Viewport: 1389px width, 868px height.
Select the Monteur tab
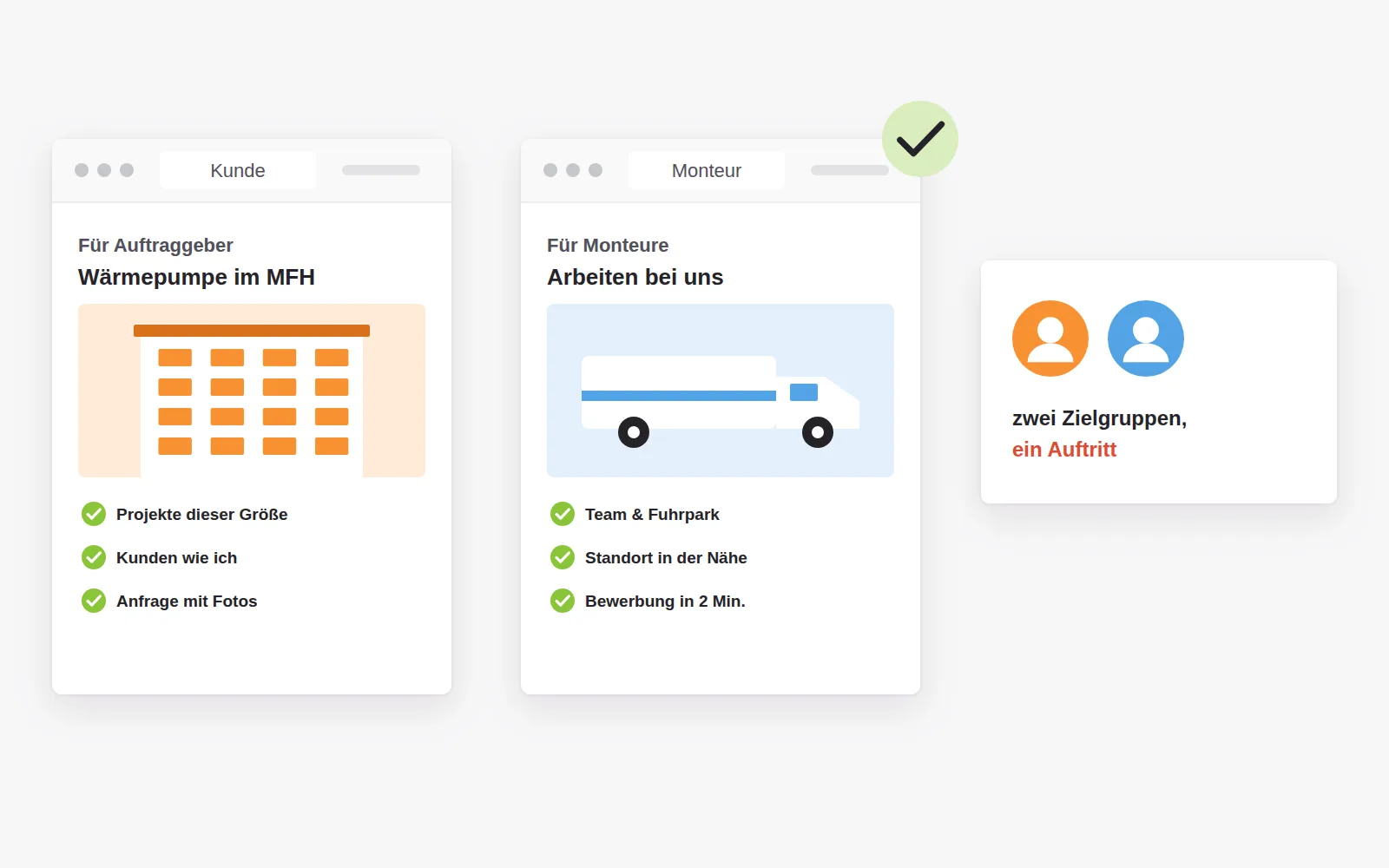pos(707,170)
